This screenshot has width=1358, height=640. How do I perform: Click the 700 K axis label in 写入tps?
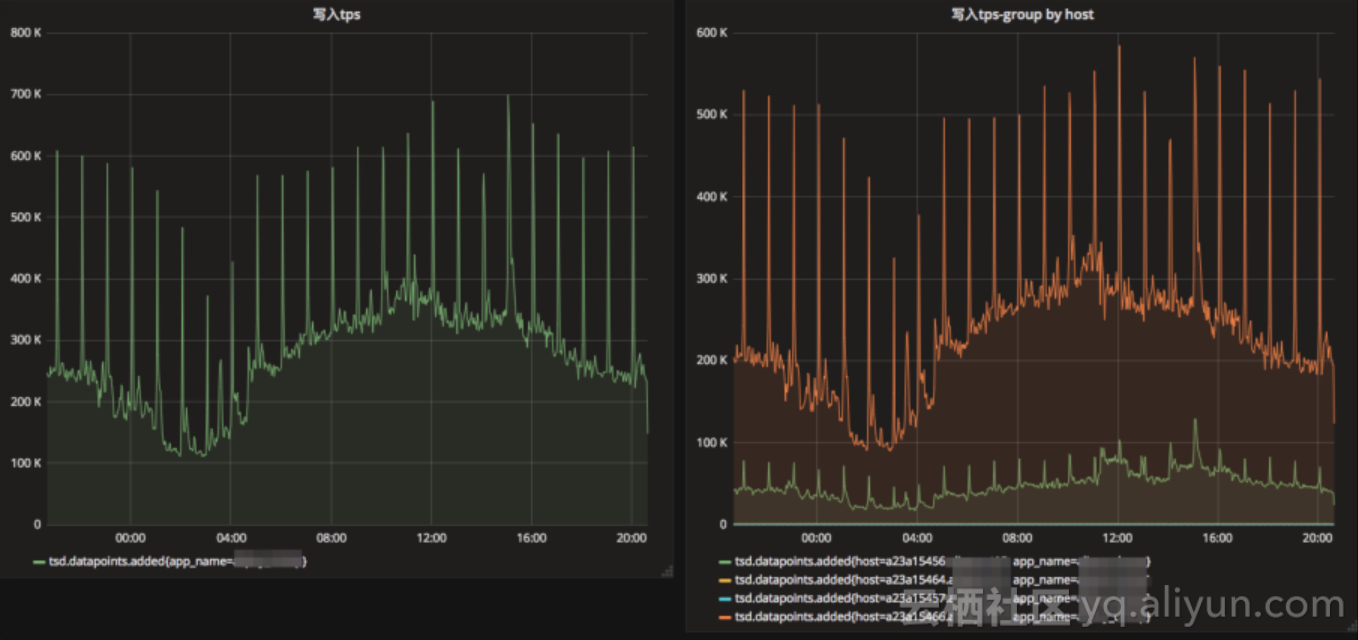point(26,94)
